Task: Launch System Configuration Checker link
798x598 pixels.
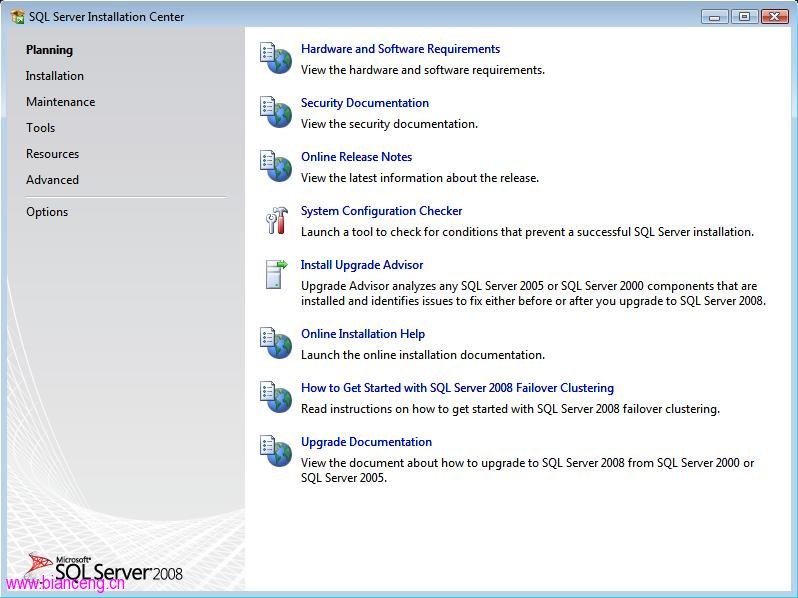Action: click(x=381, y=211)
